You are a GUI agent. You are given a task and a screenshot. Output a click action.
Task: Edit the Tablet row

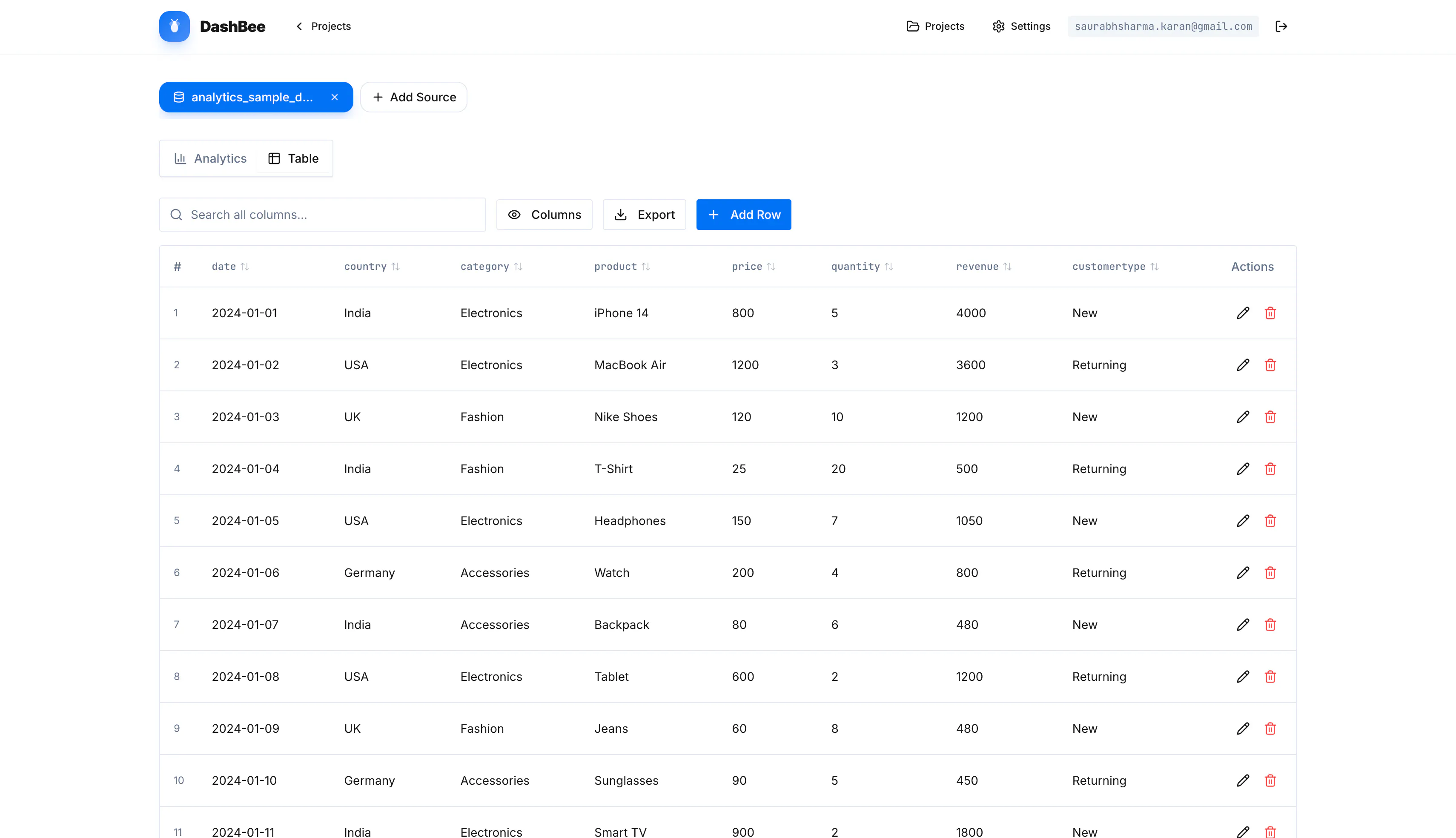coord(1243,677)
